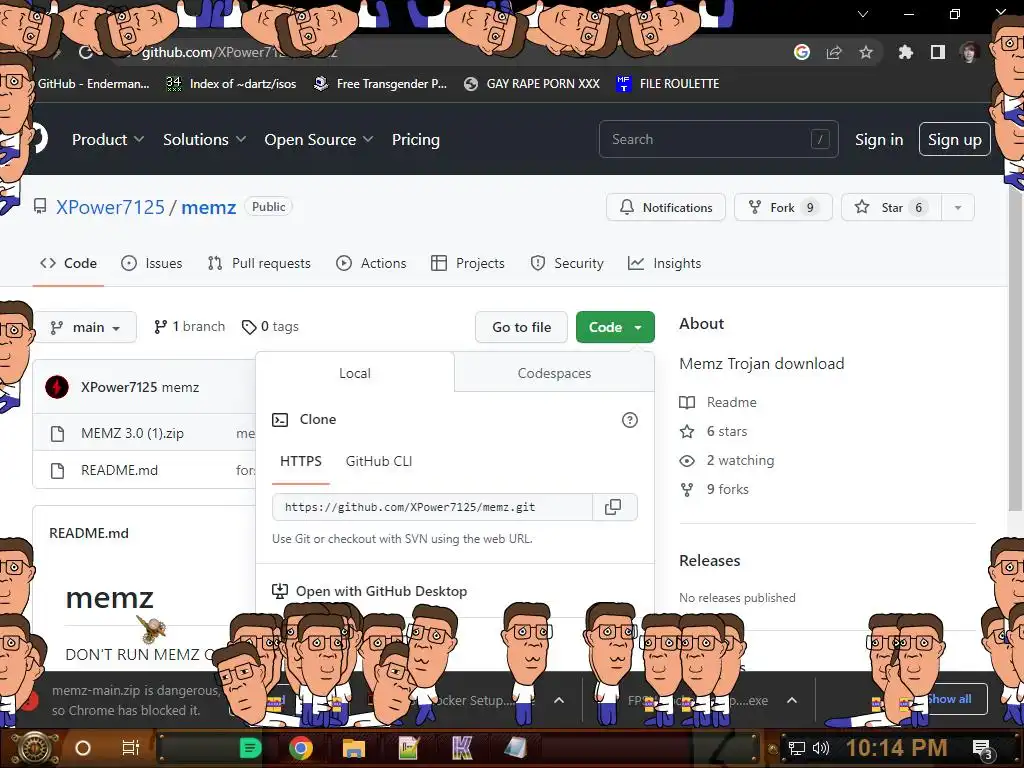This screenshot has width=1024, height=768.
Task: Open Chrome from the taskbar
Action: [301, 748]
